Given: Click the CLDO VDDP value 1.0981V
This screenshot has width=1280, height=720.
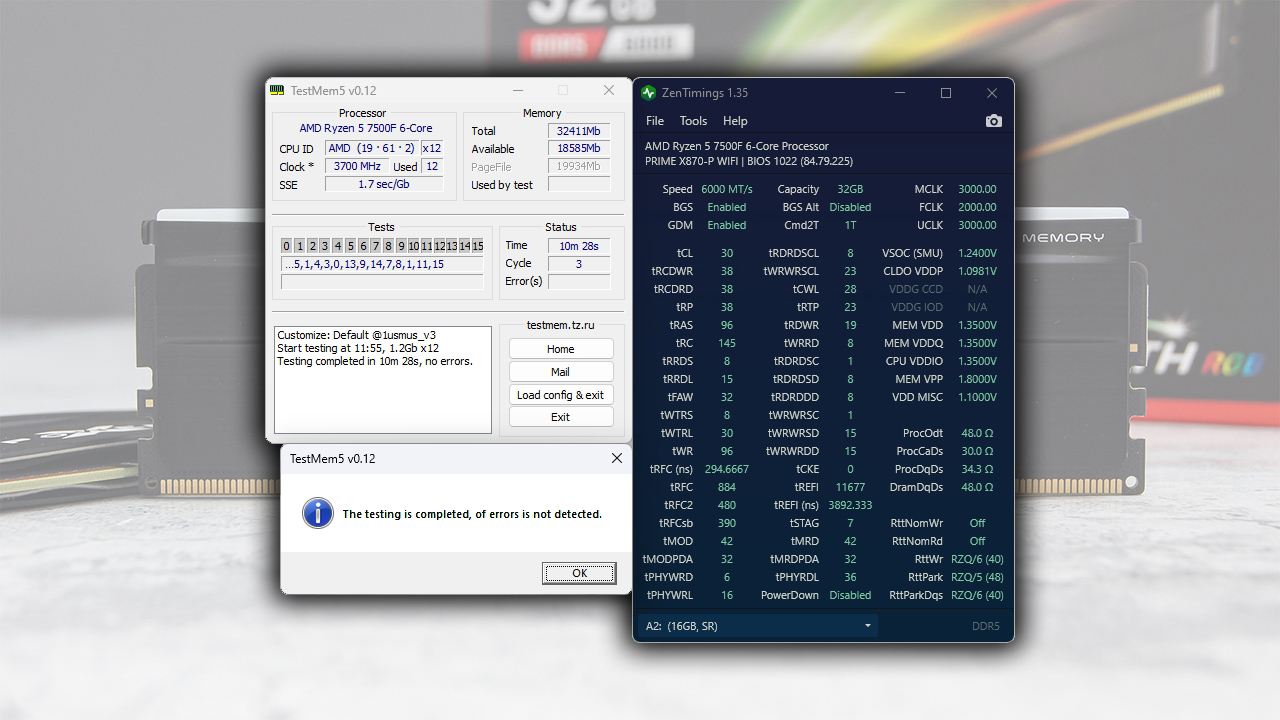Looking at the screenshot, I should (x=977, y=271).
